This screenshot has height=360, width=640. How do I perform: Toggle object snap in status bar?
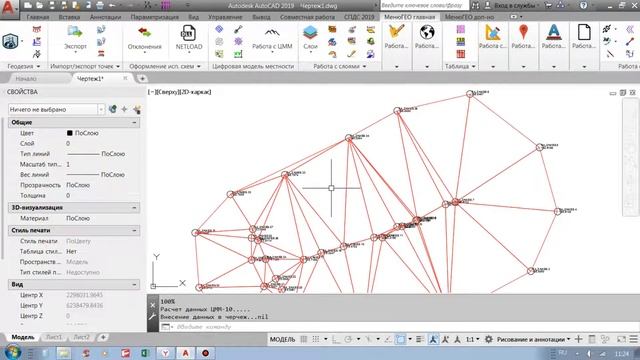click(400, 339)
